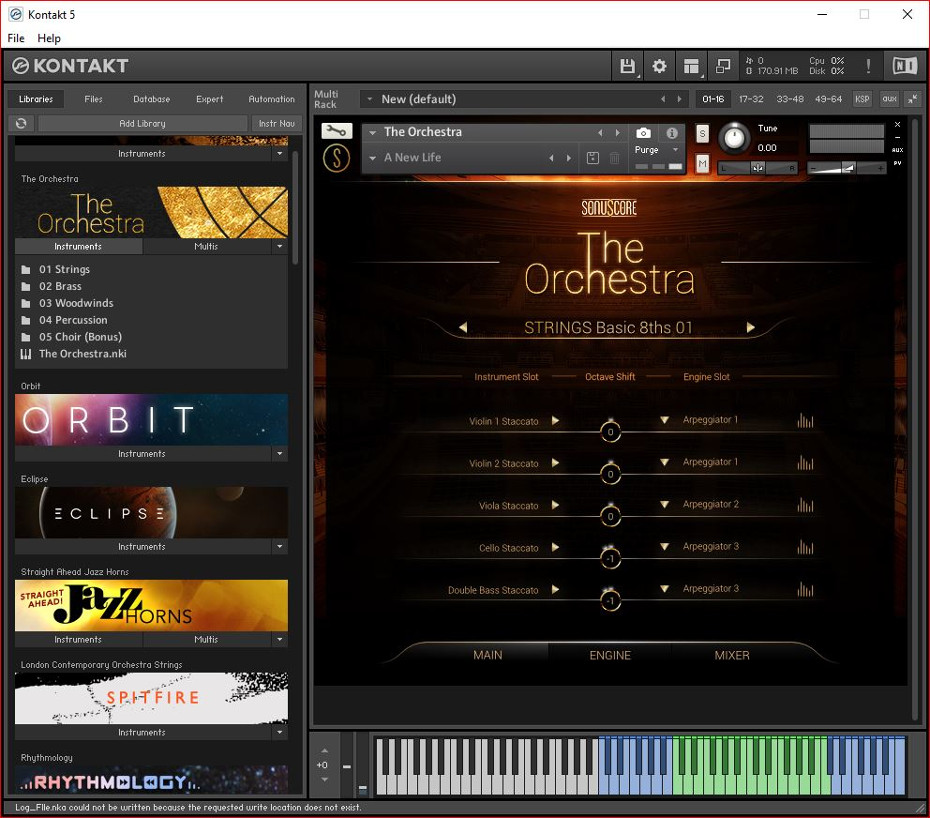930x818 pixels.
Task: Show multi rack page 01-16
Action: [713, 99]
